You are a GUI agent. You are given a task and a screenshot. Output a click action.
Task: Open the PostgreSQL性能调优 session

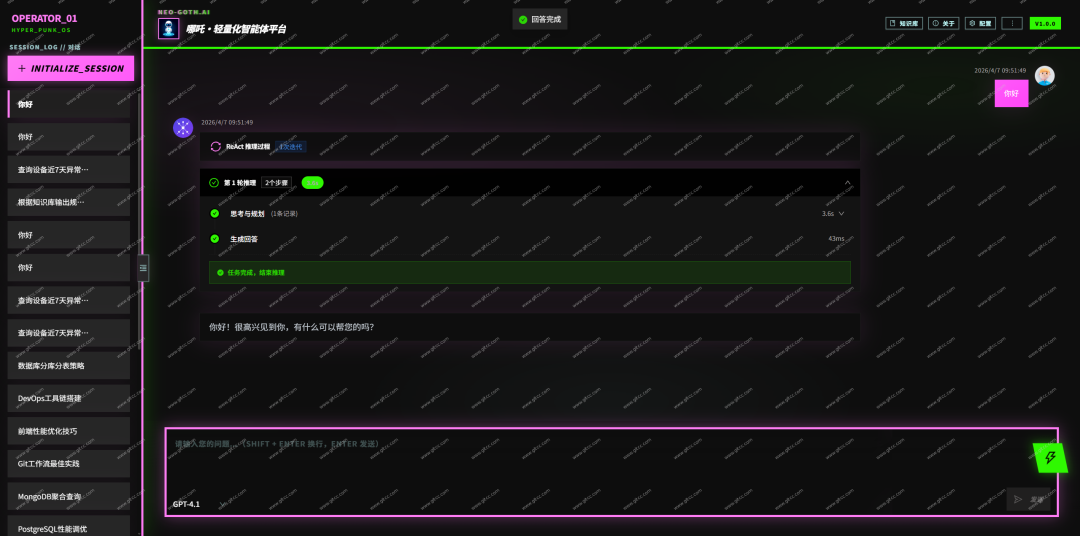[x=69, y=526]
